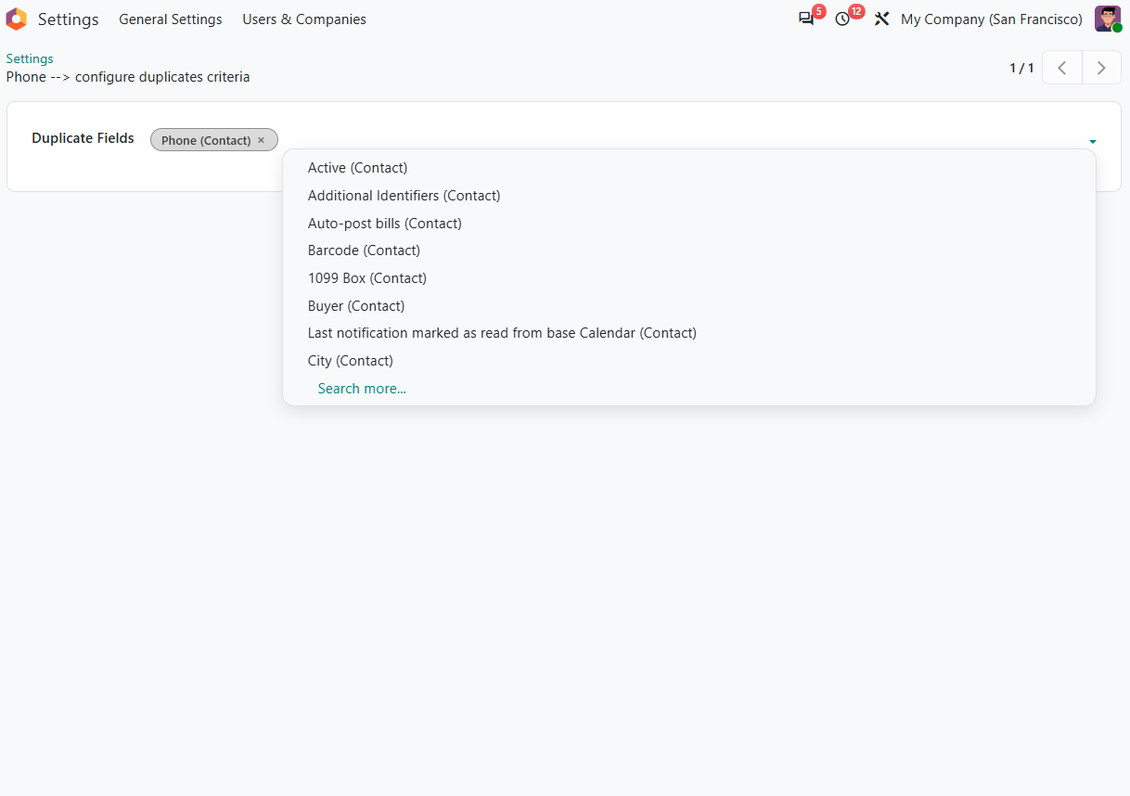1130x796 pixels.
Task: Open the developer tools wrench icon
Action: coord(881,19)
